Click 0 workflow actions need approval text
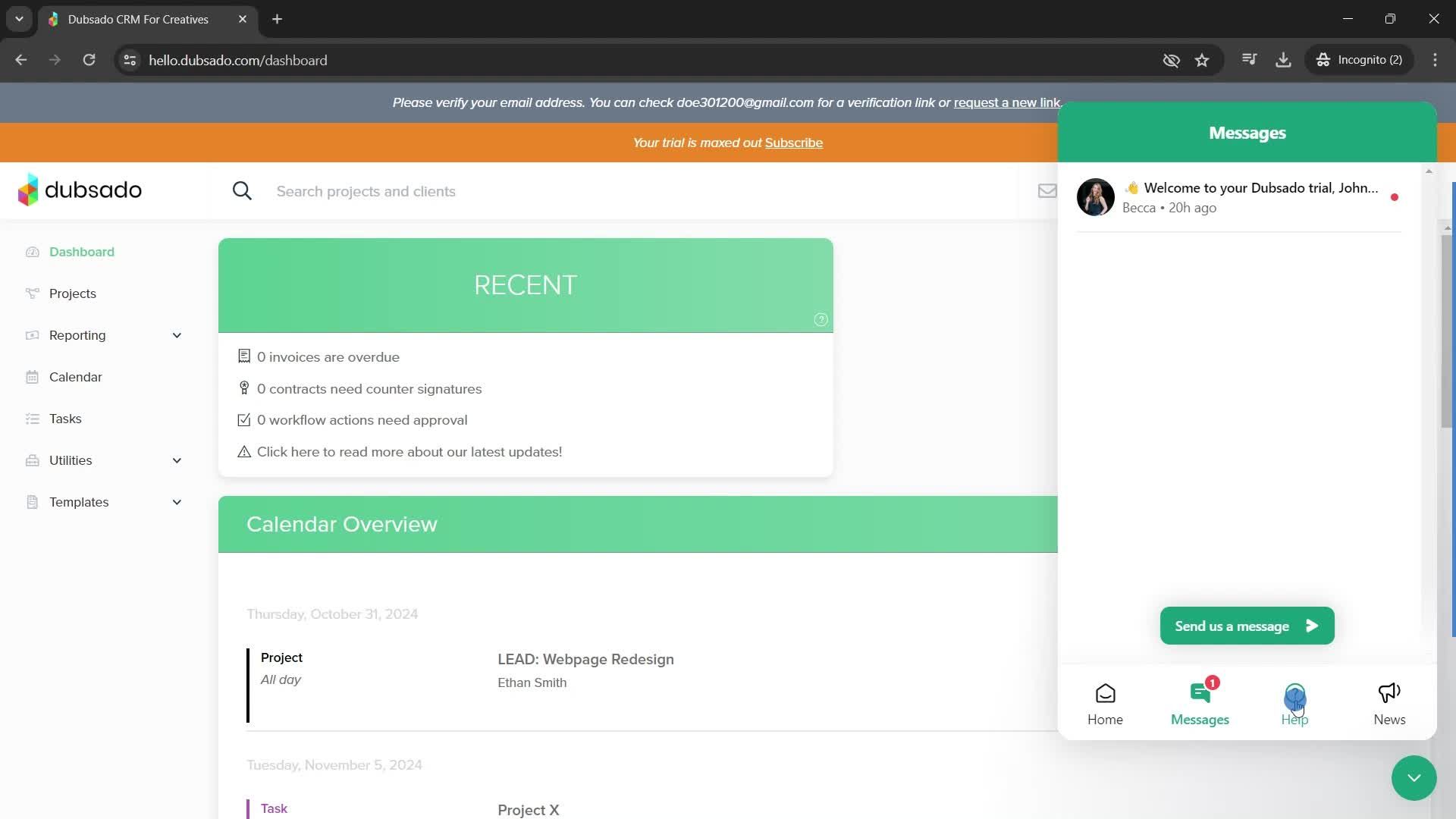1456x819 pixels. [x=362, y=420]
